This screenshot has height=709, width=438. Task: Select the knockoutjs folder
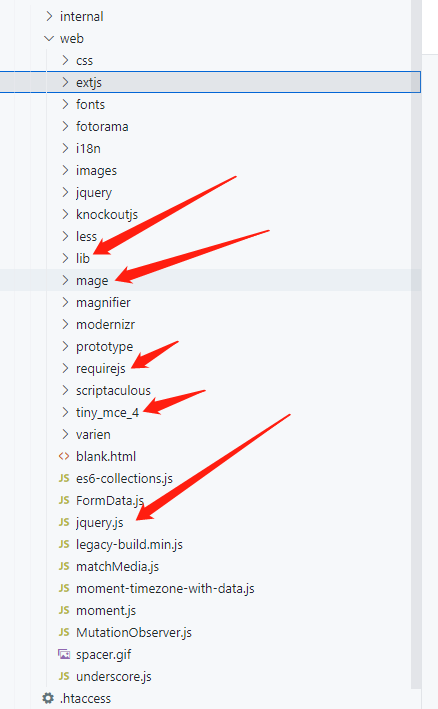(x=107, y=214)
